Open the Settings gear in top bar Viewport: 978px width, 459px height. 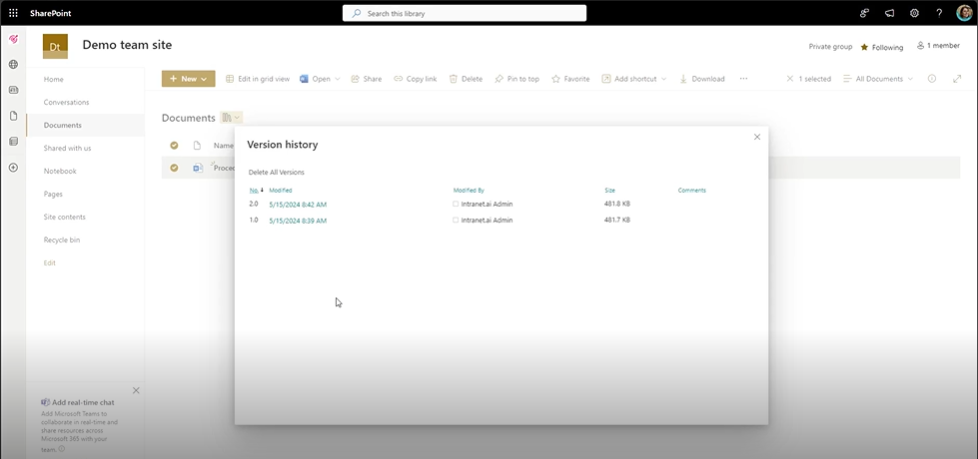[914, 13]
